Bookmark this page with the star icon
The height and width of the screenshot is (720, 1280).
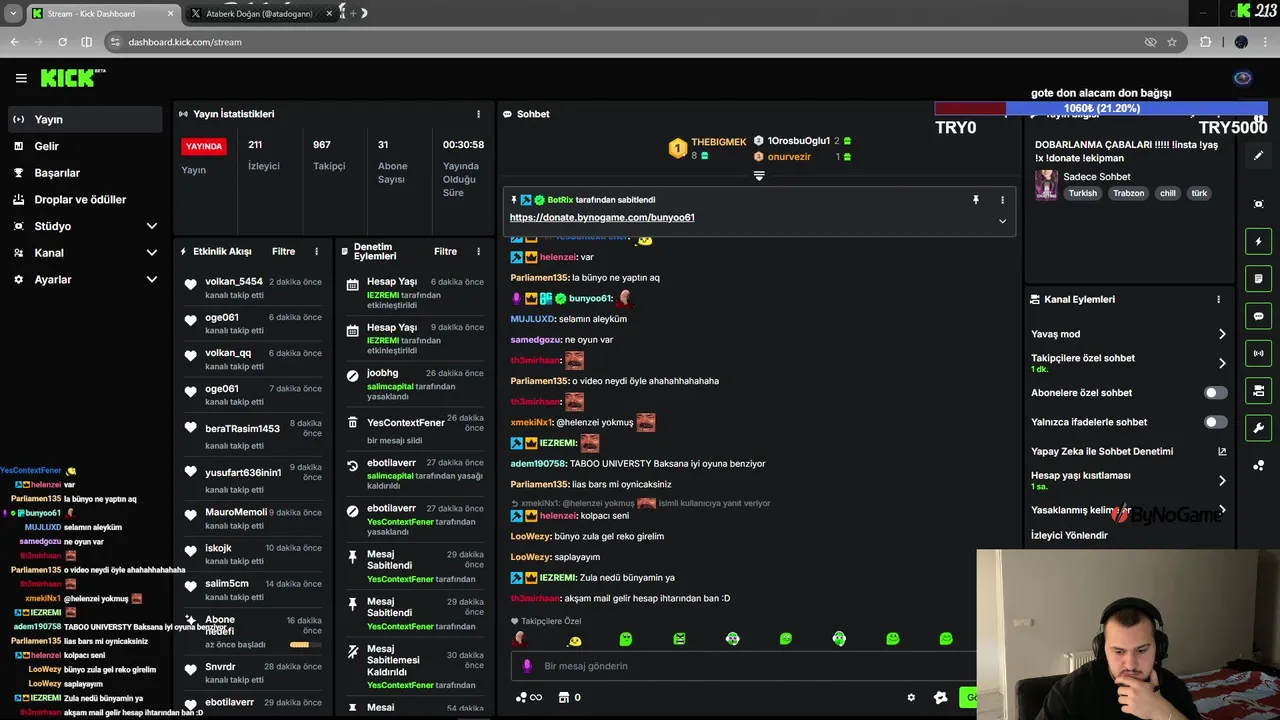1172,42
